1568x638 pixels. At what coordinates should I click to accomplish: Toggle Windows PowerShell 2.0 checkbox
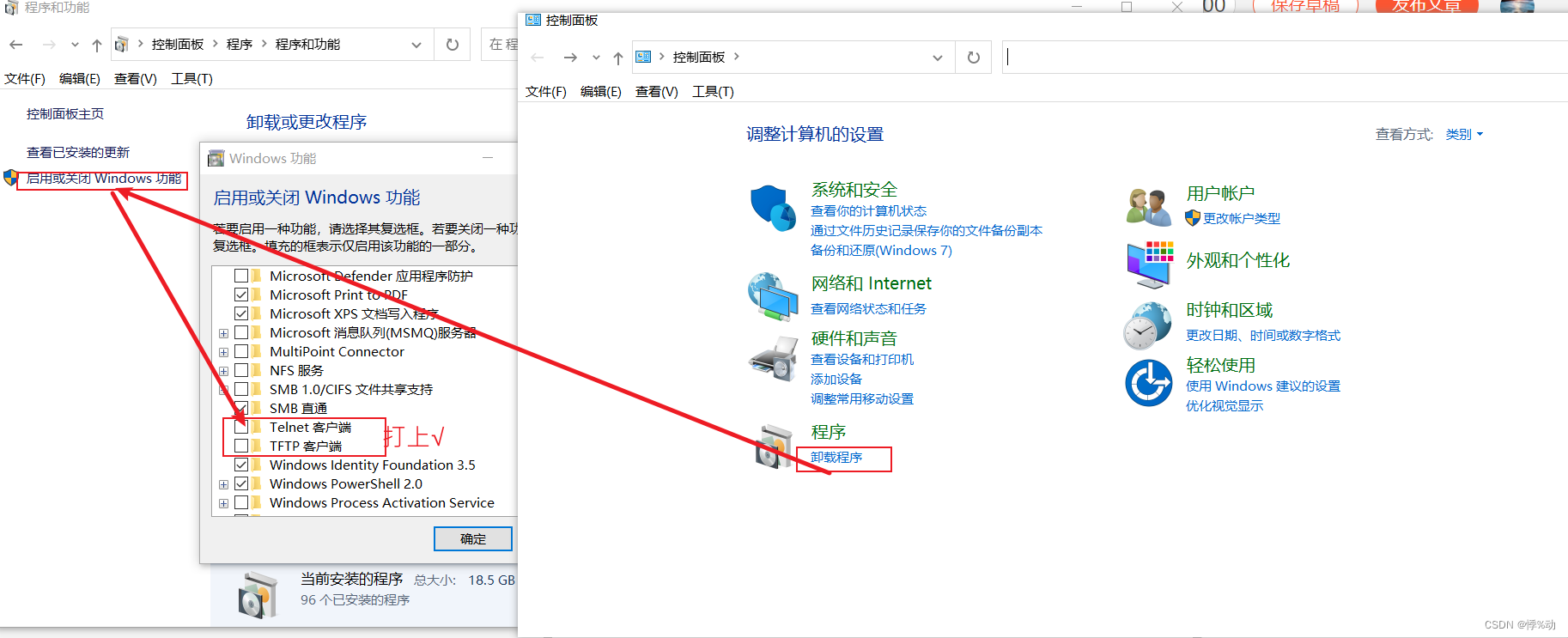click(x=241, y=483)
